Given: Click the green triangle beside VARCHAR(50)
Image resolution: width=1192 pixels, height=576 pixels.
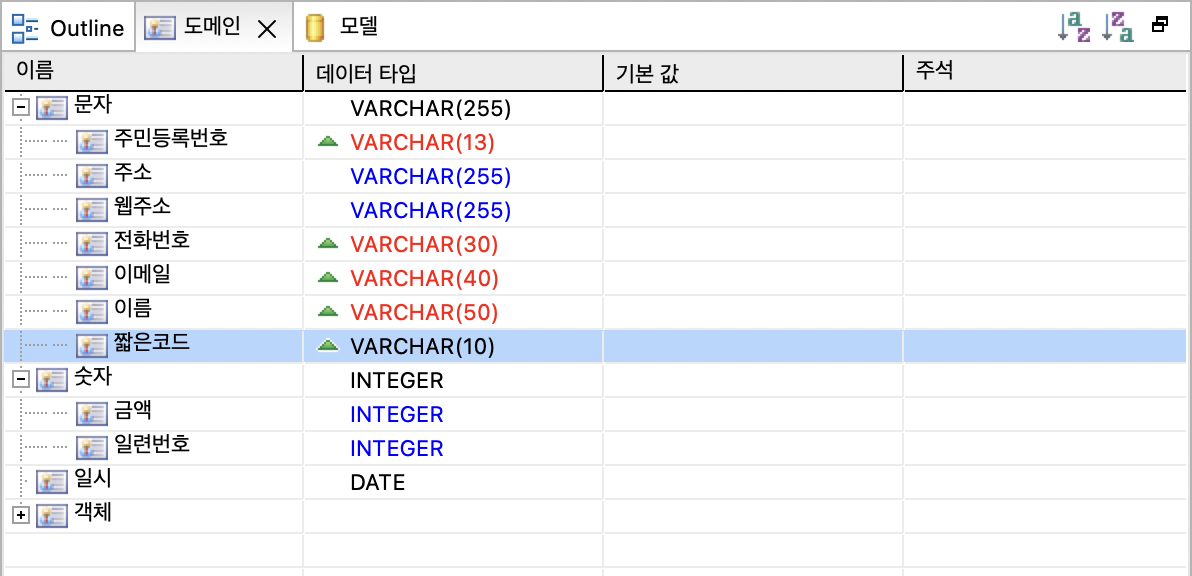Looking at the screenshot, I should [x=328, y=311].
